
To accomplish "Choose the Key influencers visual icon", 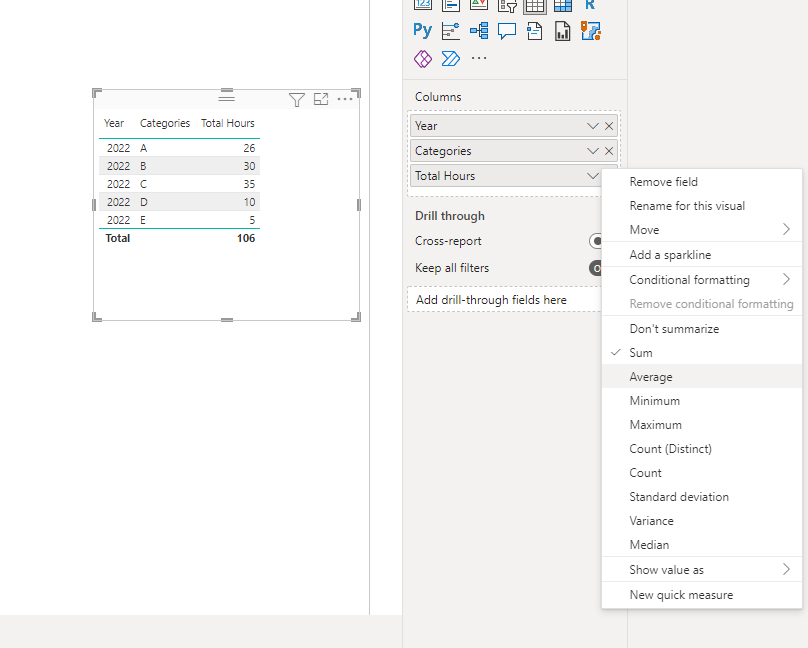I will (450, 31).
